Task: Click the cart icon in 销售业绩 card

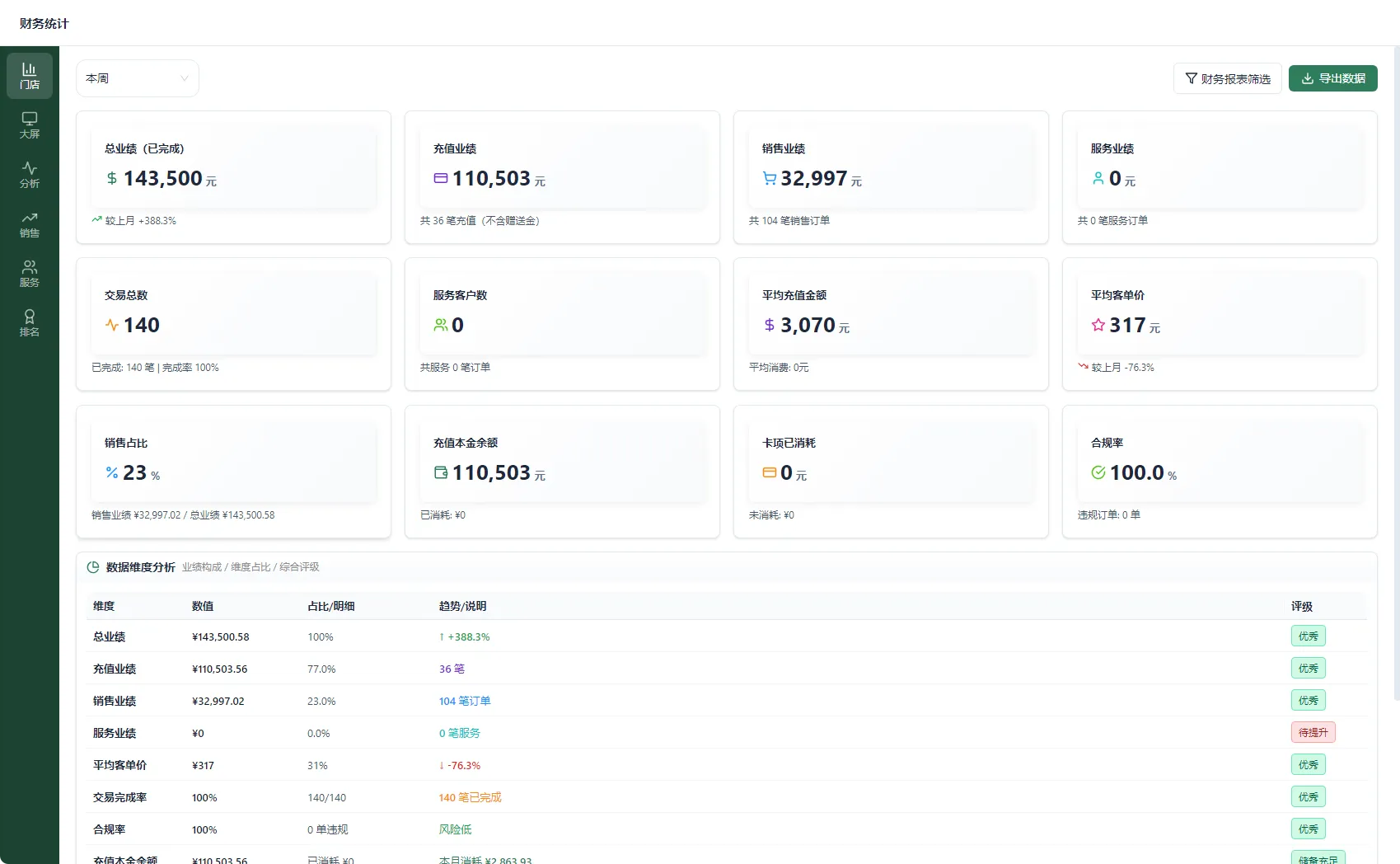Action: [770, 178]
